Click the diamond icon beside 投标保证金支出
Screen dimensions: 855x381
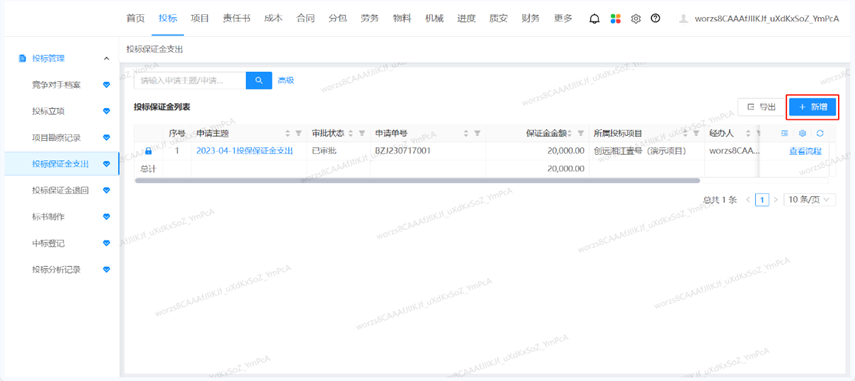(107, 164)
